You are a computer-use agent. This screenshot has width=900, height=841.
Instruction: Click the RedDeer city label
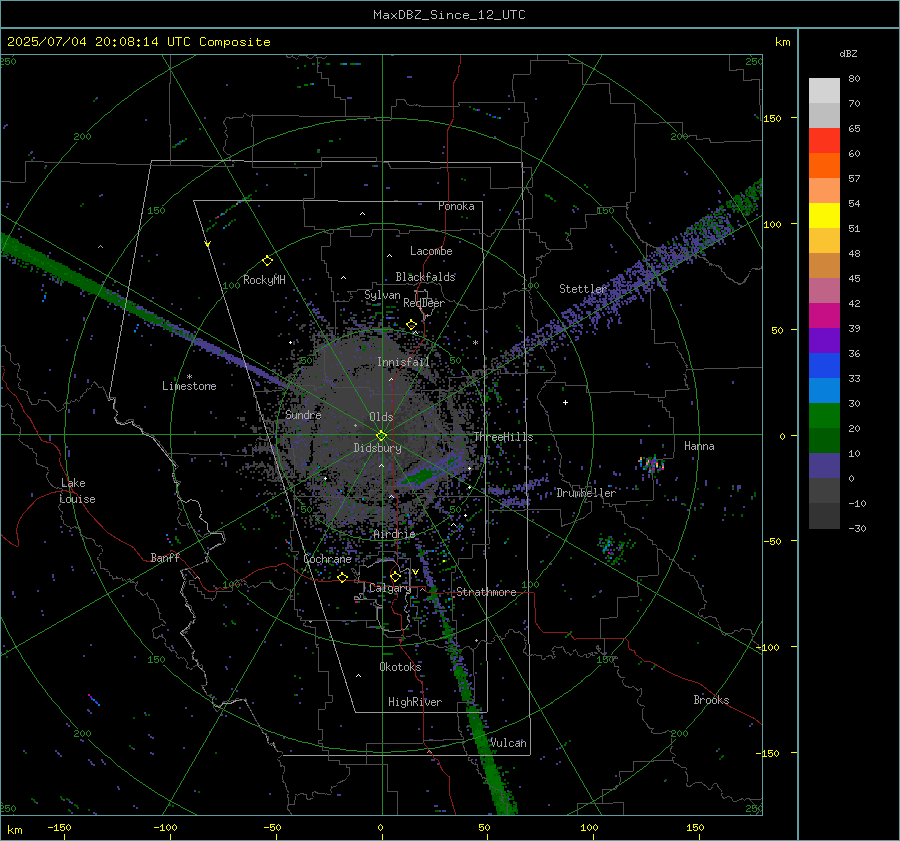click(x=424, y=303)
